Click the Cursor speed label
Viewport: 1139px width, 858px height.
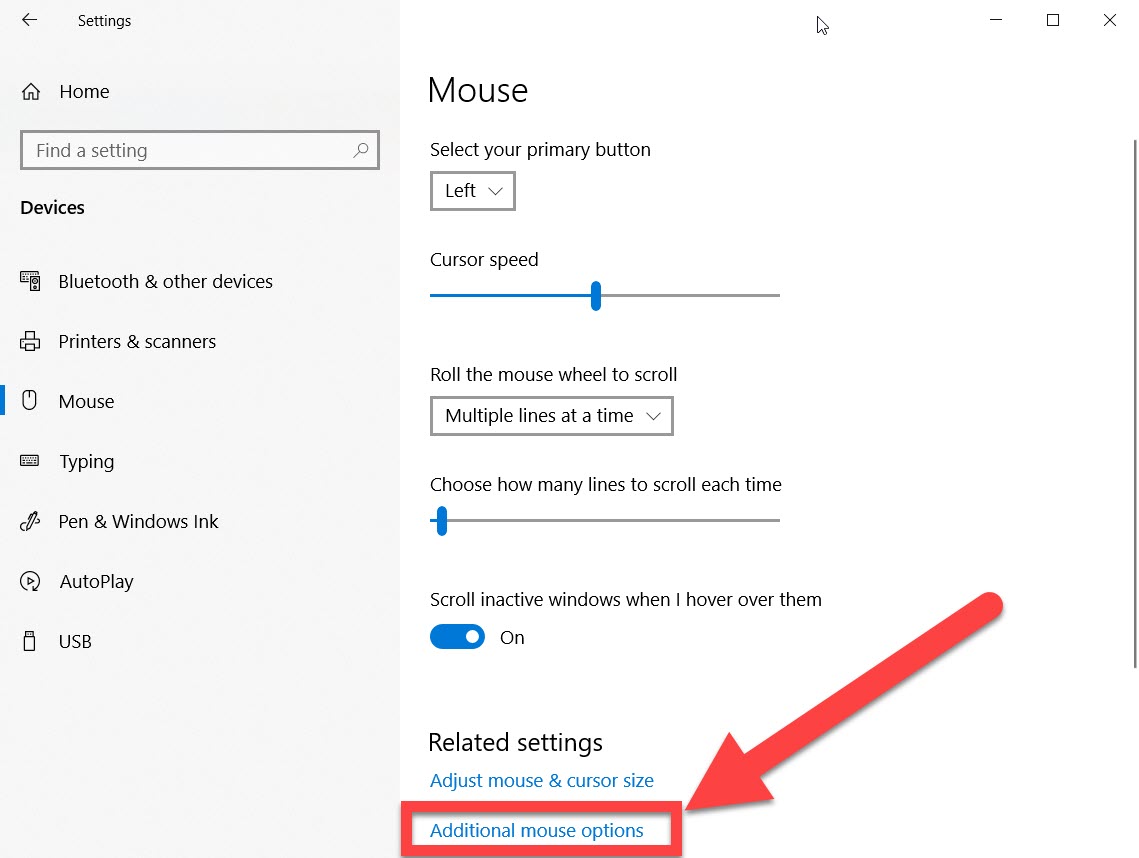(x=485, y=259)
